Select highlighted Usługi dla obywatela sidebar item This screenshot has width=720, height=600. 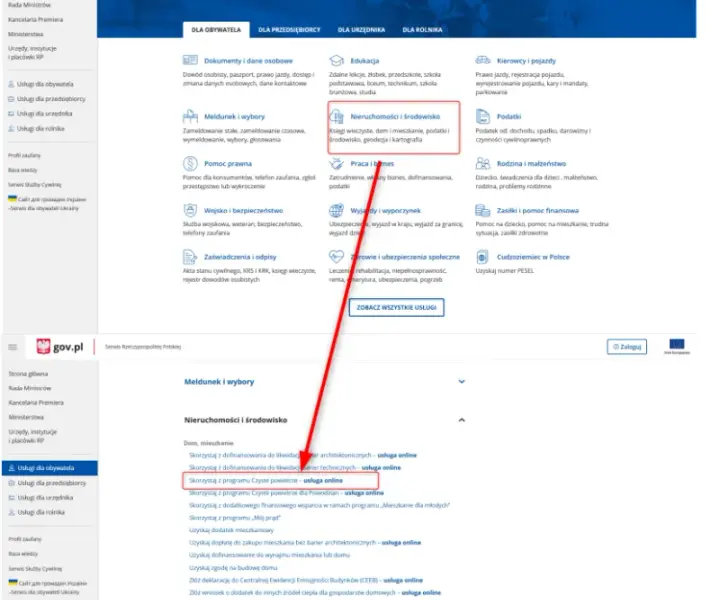pyautogui.click(x=50, y=468)
